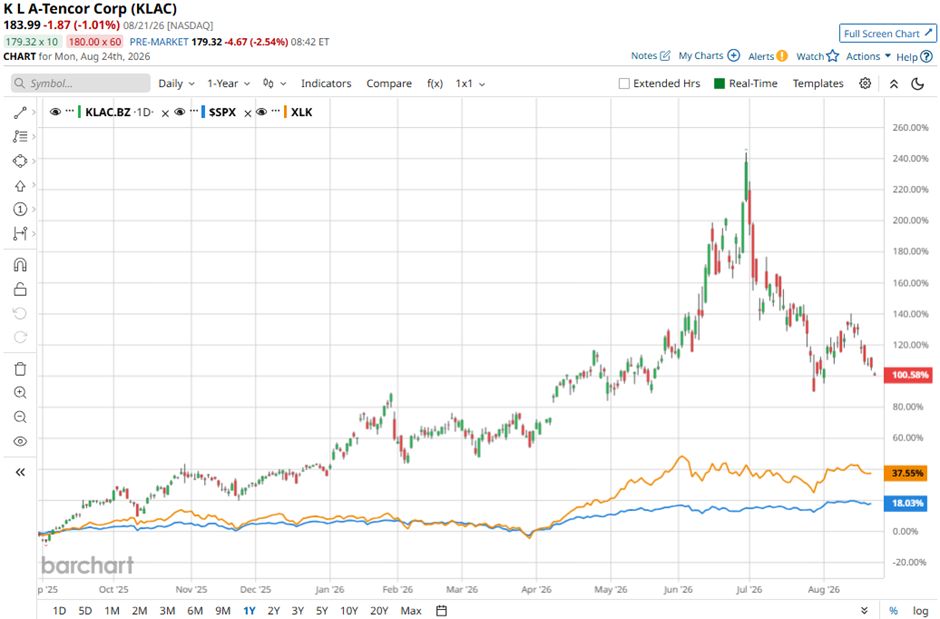Expand the bottom panel double chevron
Image resolution: width=940 pixels, height=619 pixels.
864,611
